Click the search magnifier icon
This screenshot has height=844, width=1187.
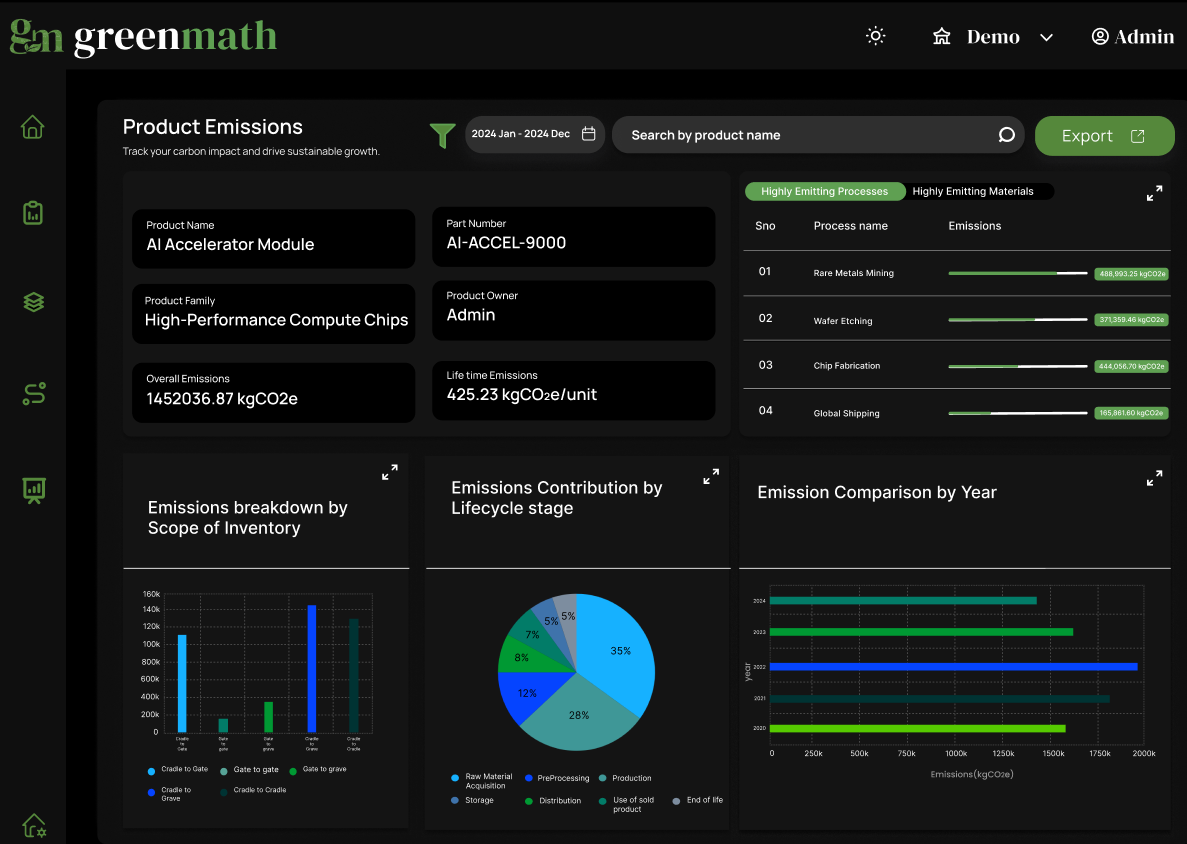pos(1006,135)
